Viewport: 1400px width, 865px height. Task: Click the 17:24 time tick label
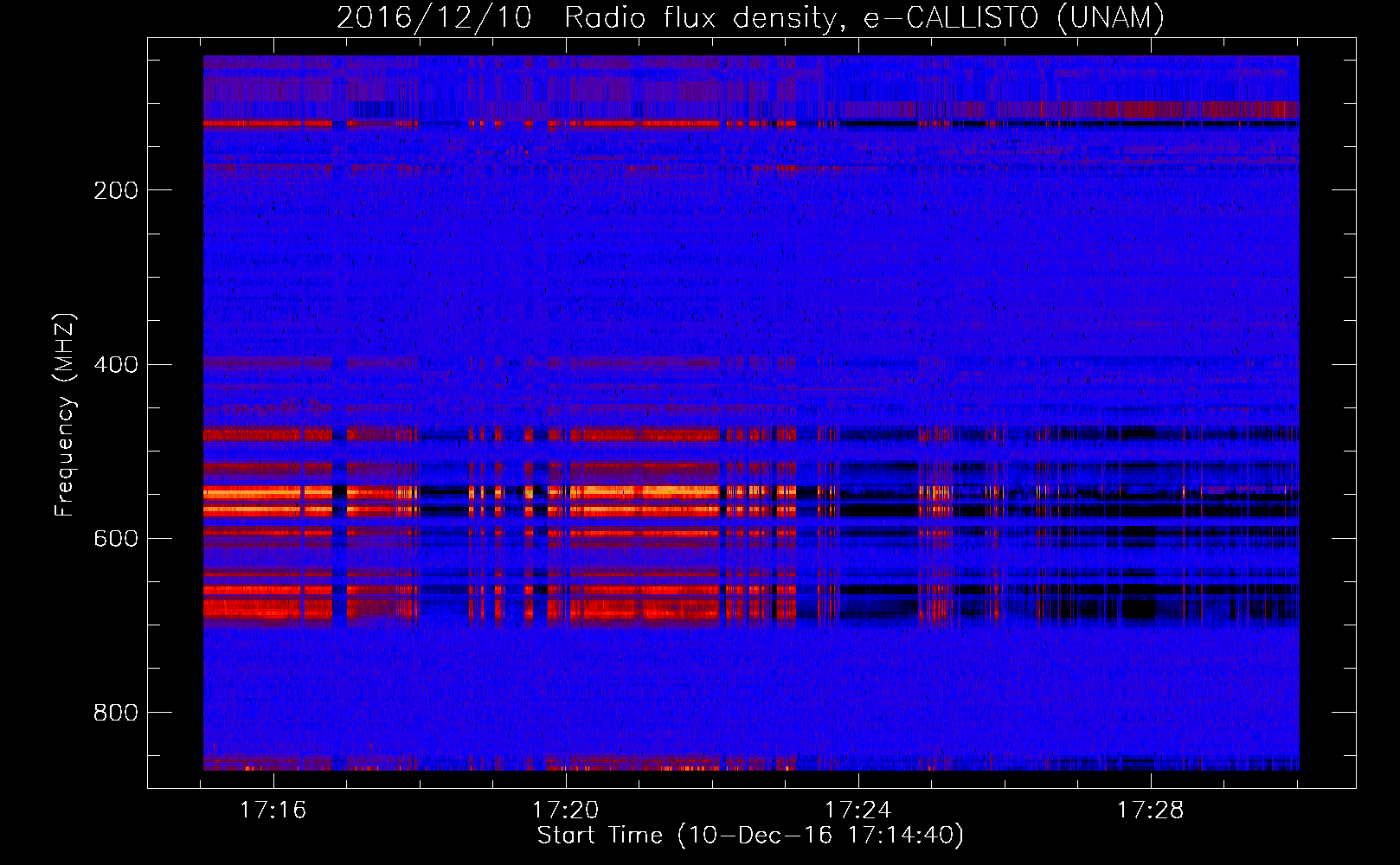858,811
